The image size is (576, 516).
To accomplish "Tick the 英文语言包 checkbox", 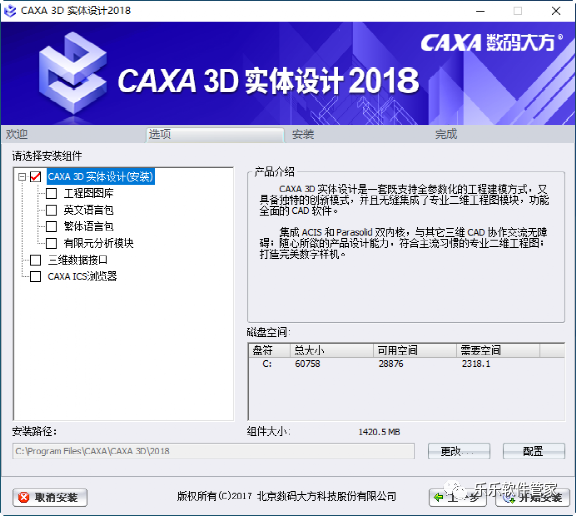I will [51, 210].
